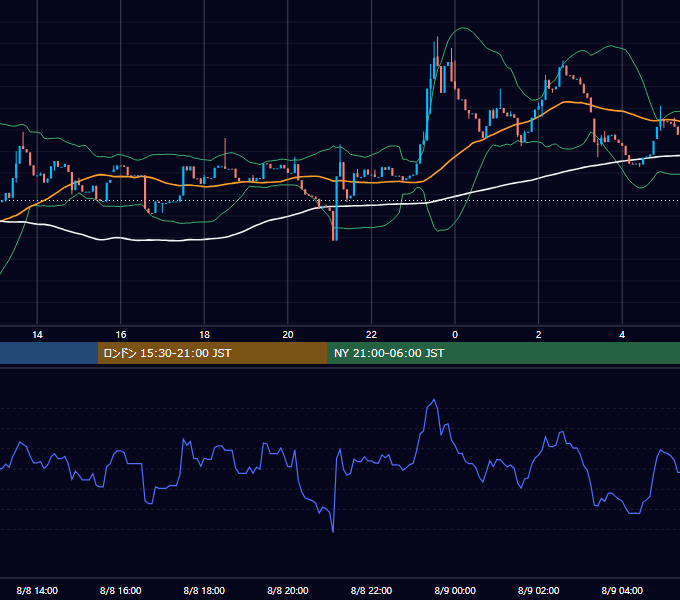The width and height of the screenshot is (680, 600).
Task: Click the highest candle wick before midnight
Action: [438, 38]
